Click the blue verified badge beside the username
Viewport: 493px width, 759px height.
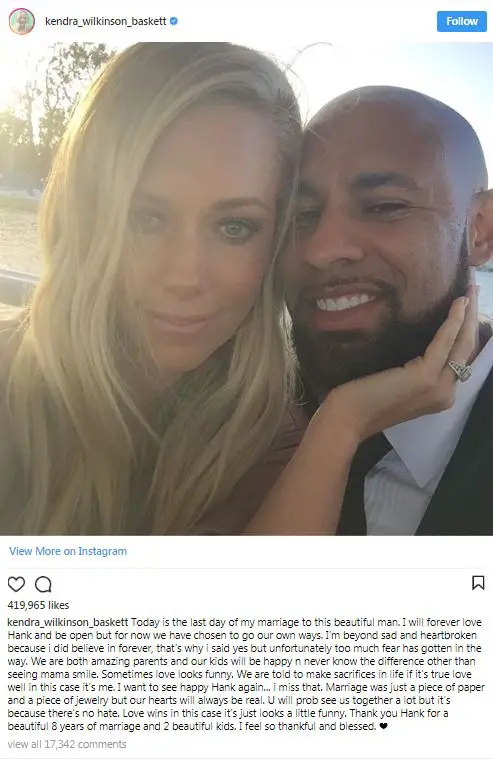[174, 21]
